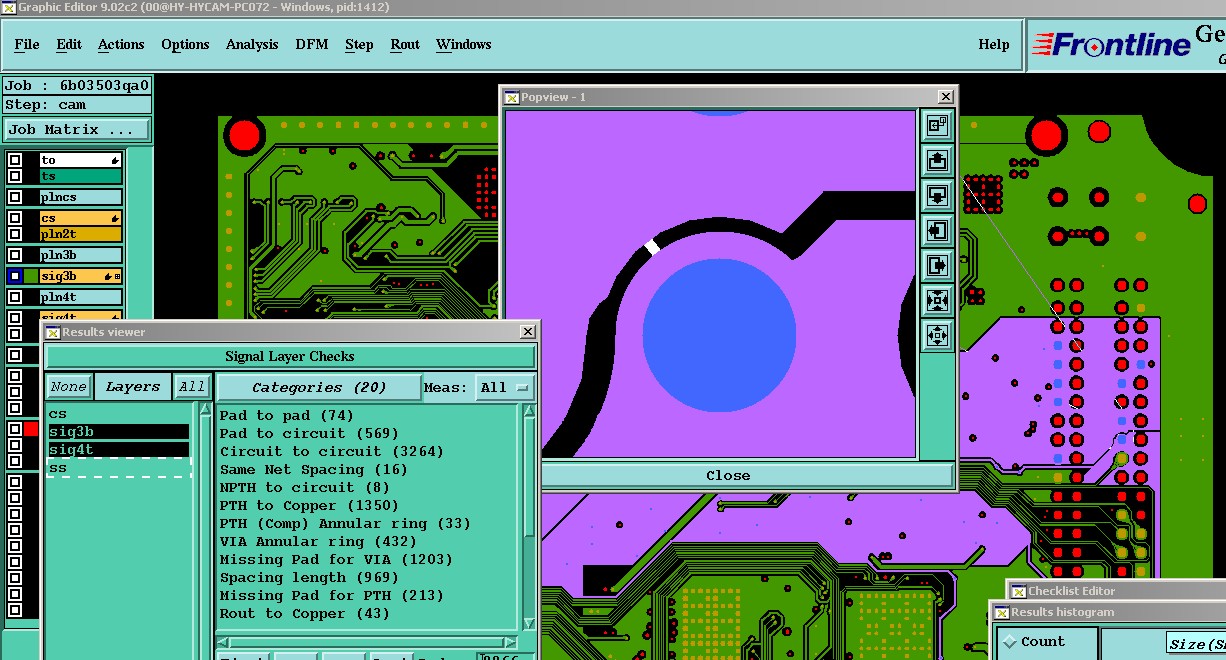Viewport: 1226px width, 660px height.
Task: Click the Signal Layer Checks header button
Action: [x=290, y=356]
